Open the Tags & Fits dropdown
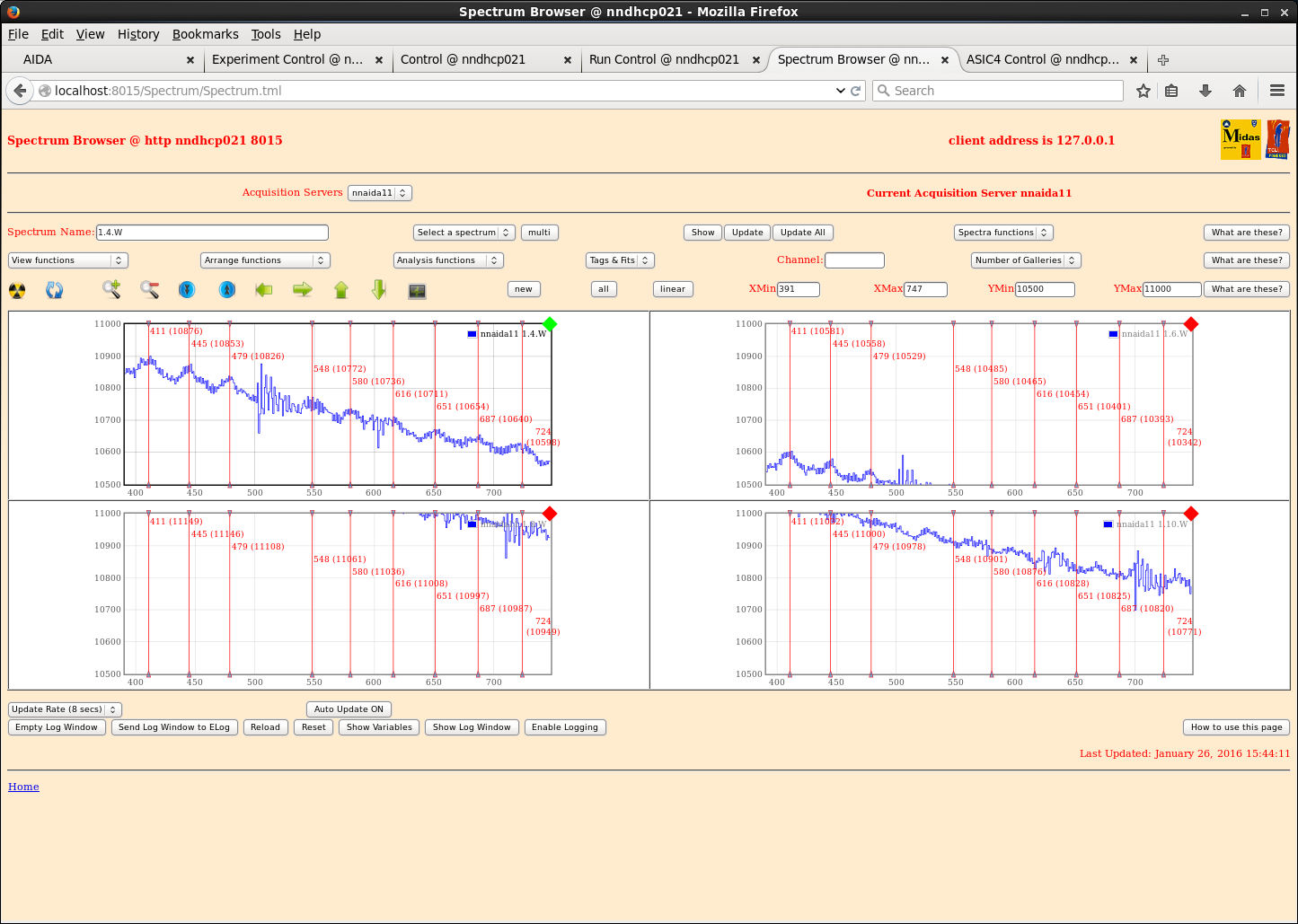The width and height of the screenshot is (1298, 924). point(620,260)
